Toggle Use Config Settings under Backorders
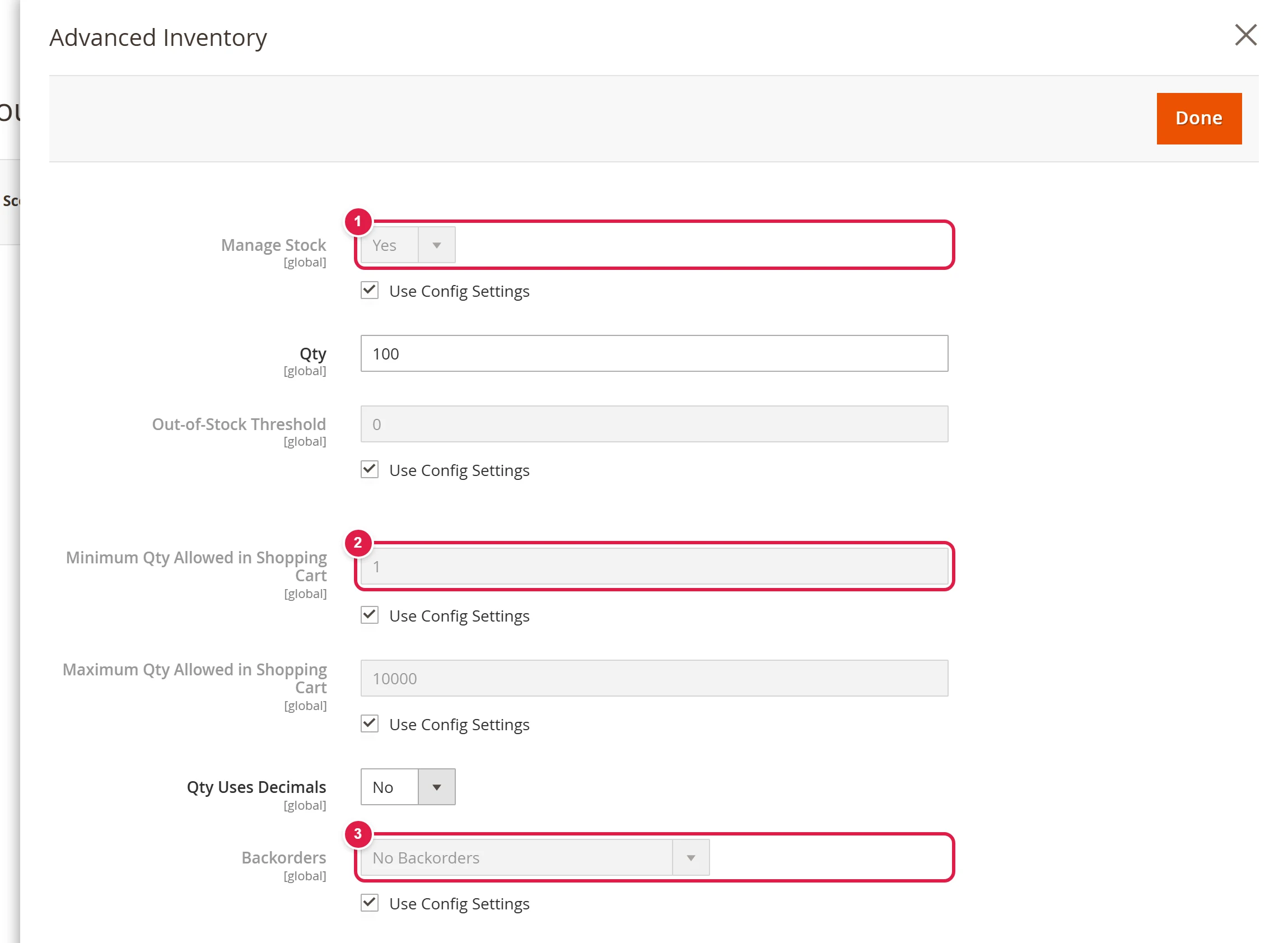This screenshot has height=943, width=1288. click(370, 903)
